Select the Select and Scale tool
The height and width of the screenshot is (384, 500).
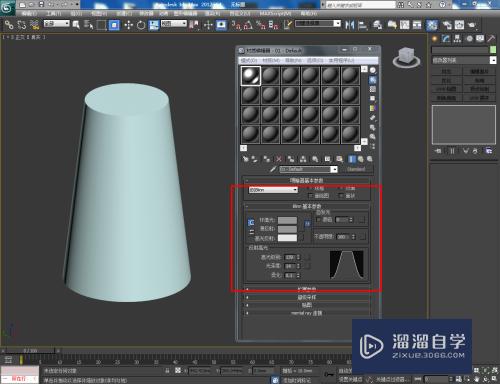(154, 25)
